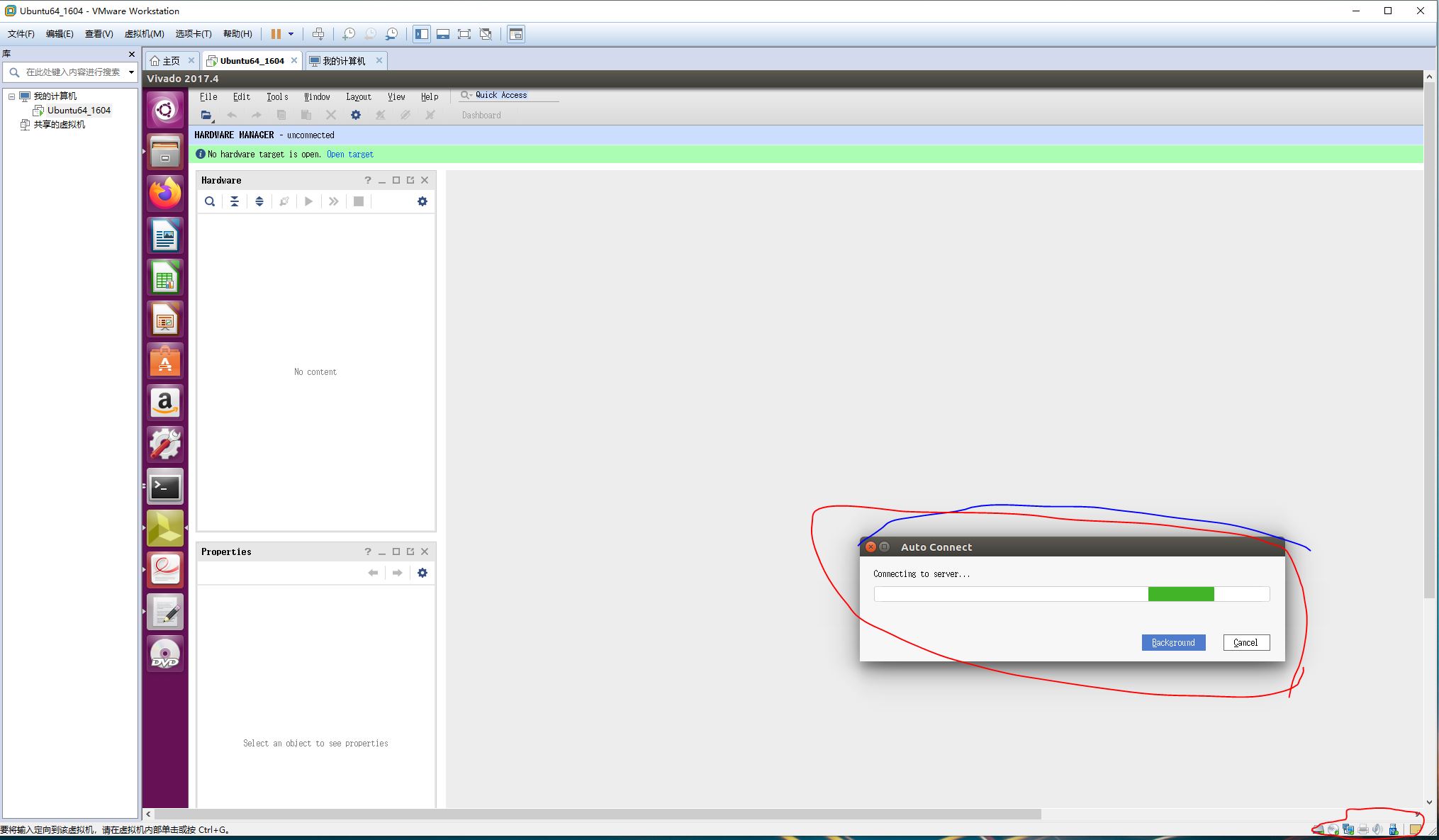
Task: Toggle the thumbnail bar view
Action: tap(443, 34)
